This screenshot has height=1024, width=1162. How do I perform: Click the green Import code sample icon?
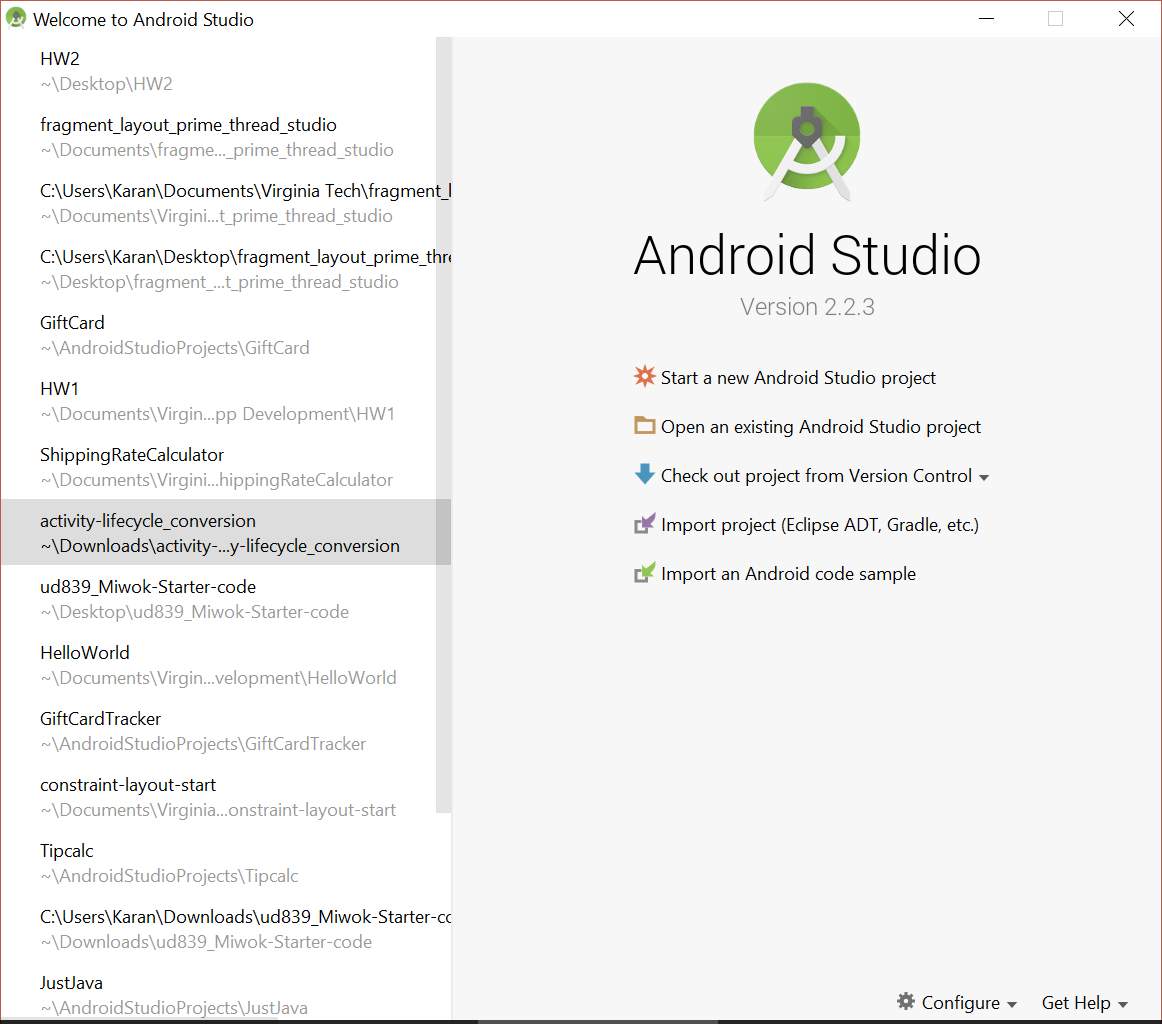[x=645, y=573]
